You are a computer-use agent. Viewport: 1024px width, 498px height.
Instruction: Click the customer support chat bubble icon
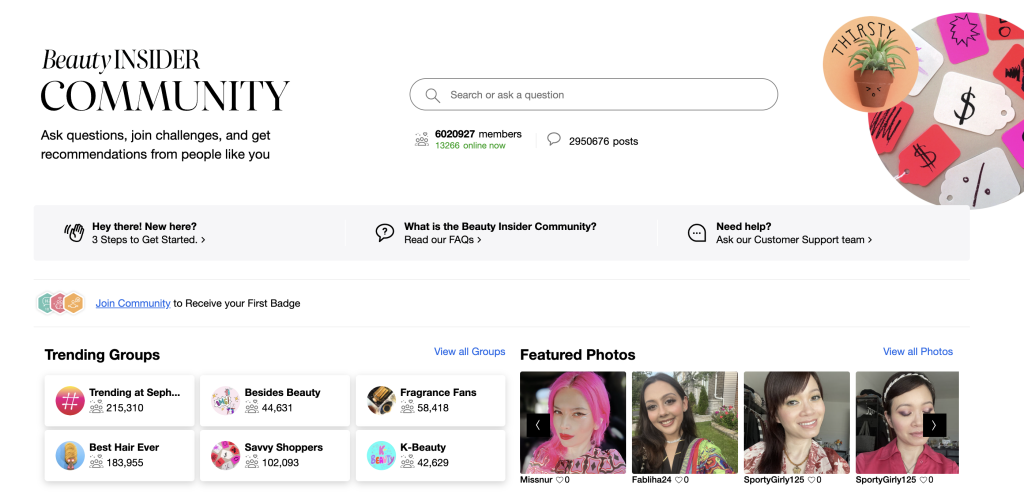point(697,233)
